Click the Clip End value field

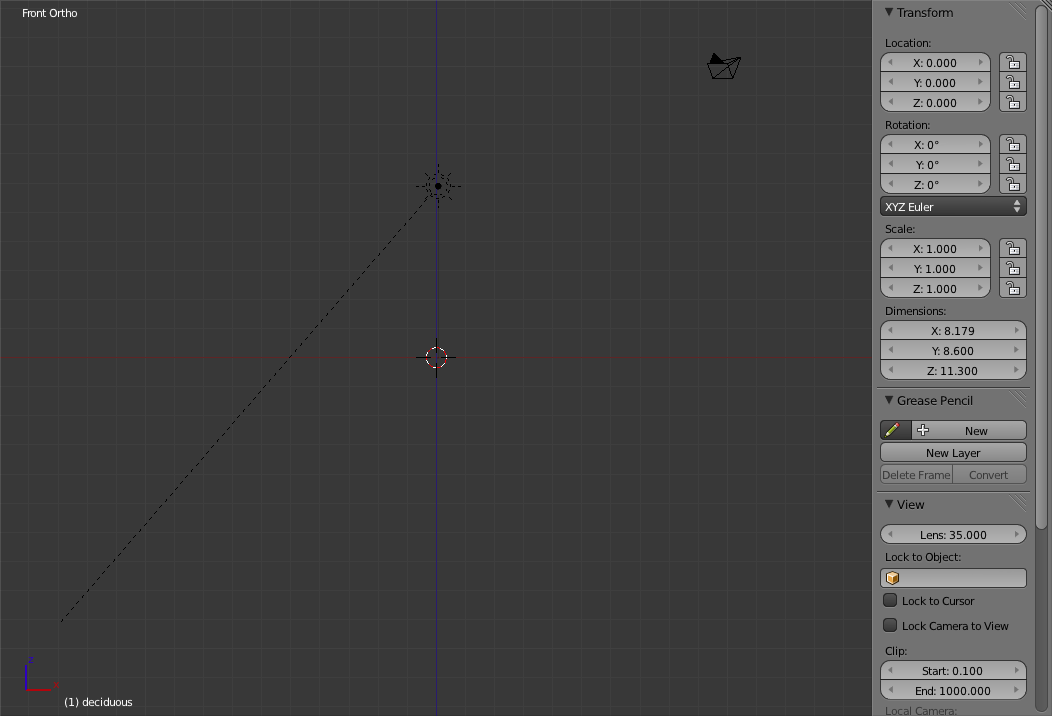(x=953, y=691)
